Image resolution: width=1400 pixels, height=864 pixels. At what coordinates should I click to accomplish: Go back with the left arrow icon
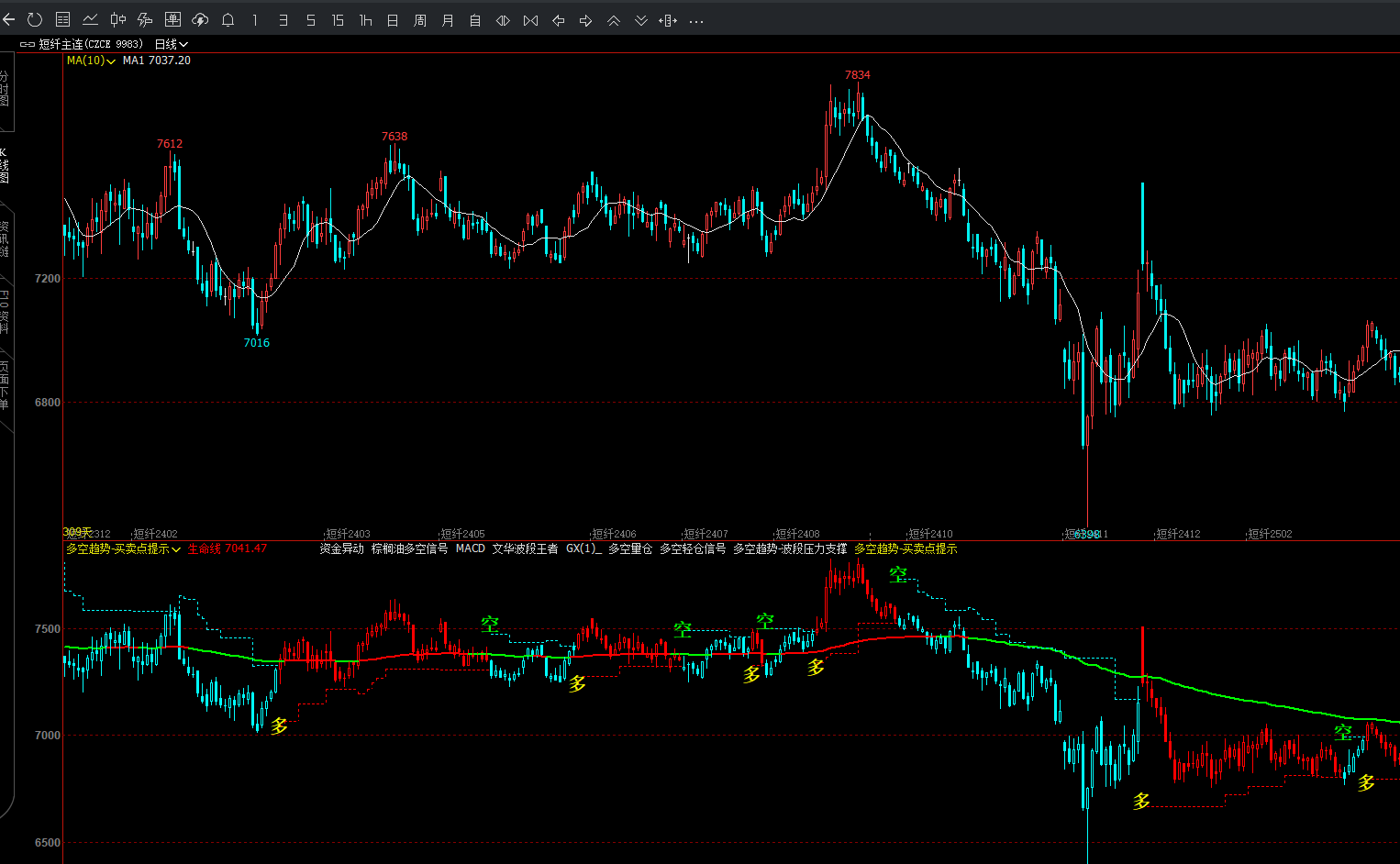[8, 19]
